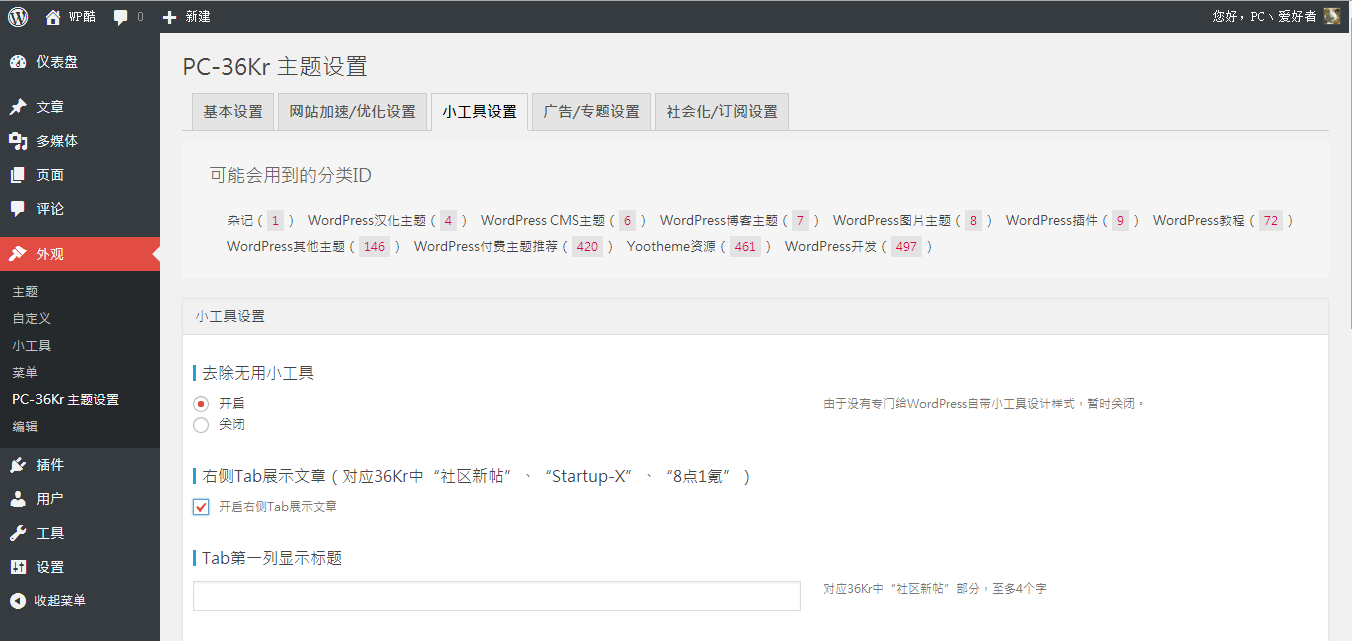Open the 多媒体 media icon

[x=18, y=141]
